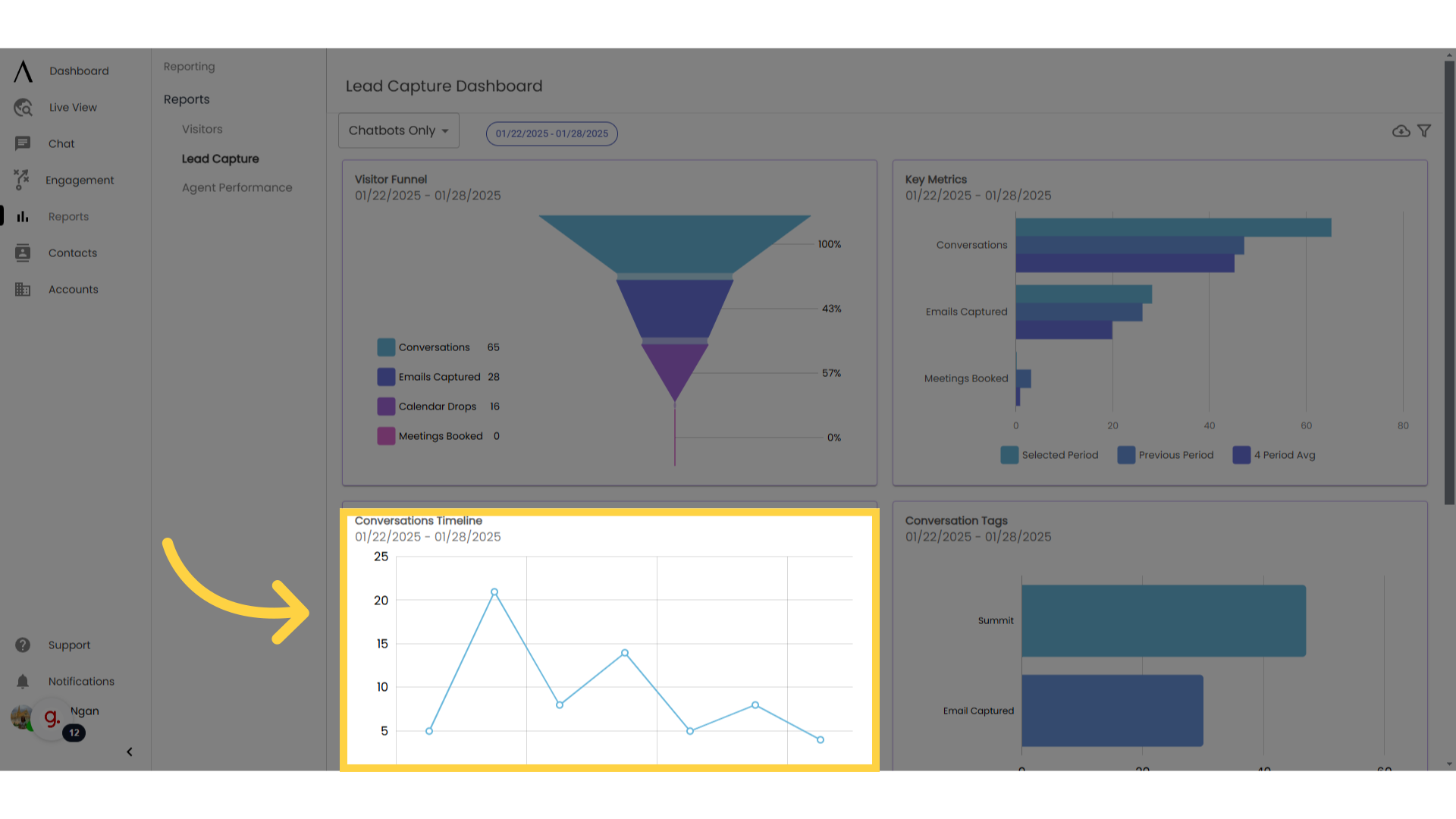1456x819 pixels.
Task: Click the Conversations Timeline card title
Action: click(419, 521)
